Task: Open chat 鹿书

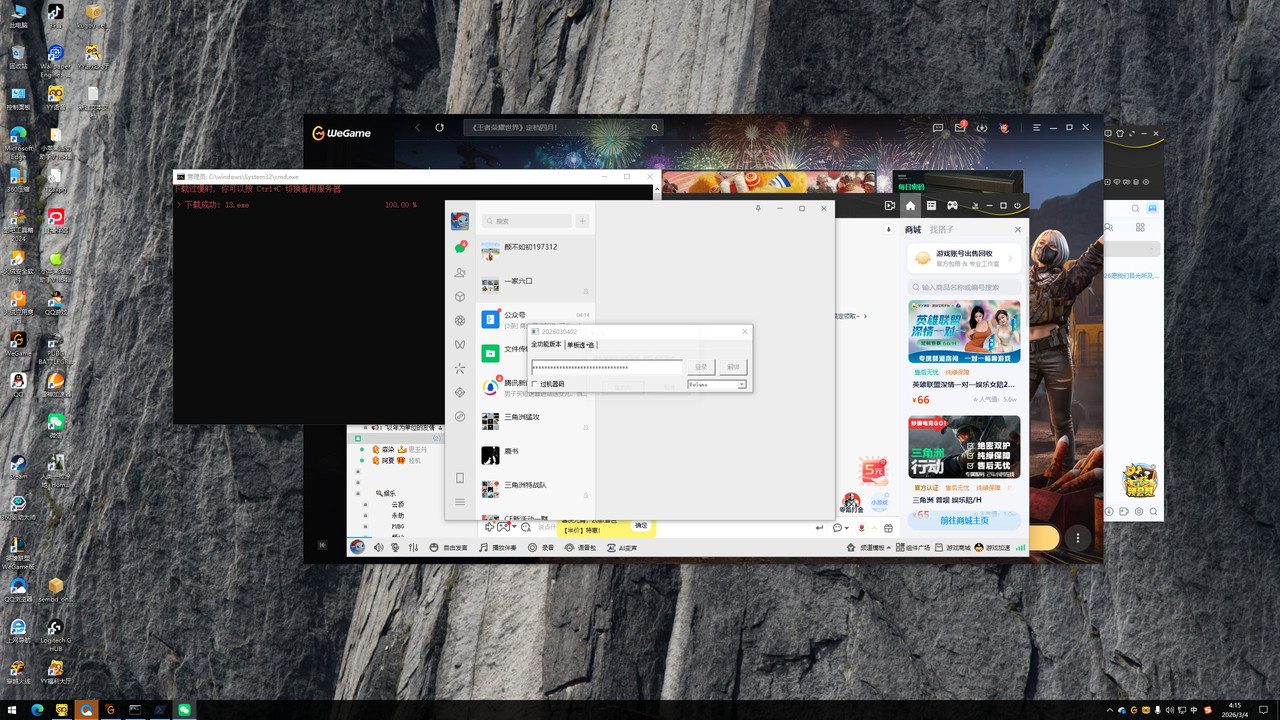Action: coord(538,455)
